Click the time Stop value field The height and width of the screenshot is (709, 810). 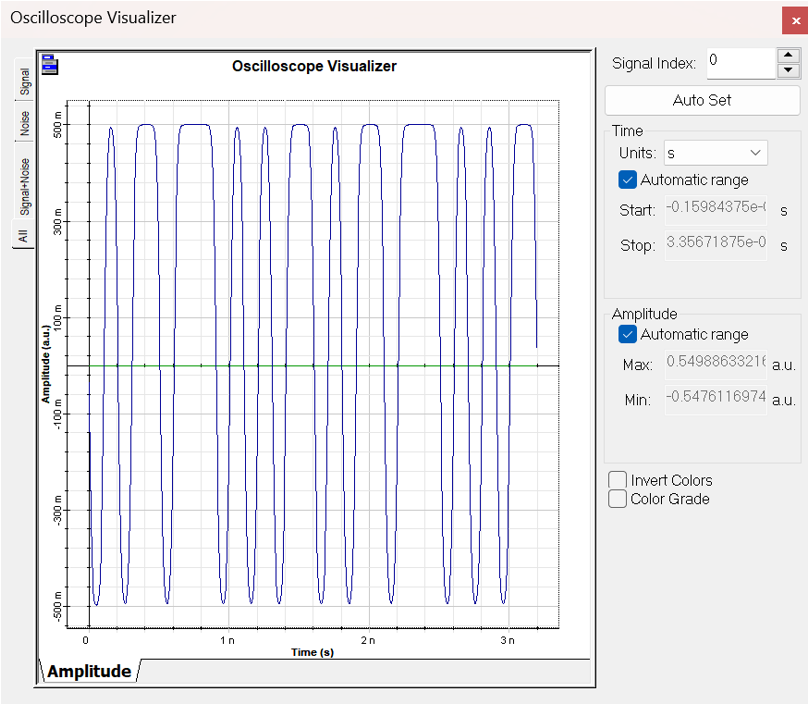(x=715, y=245)
